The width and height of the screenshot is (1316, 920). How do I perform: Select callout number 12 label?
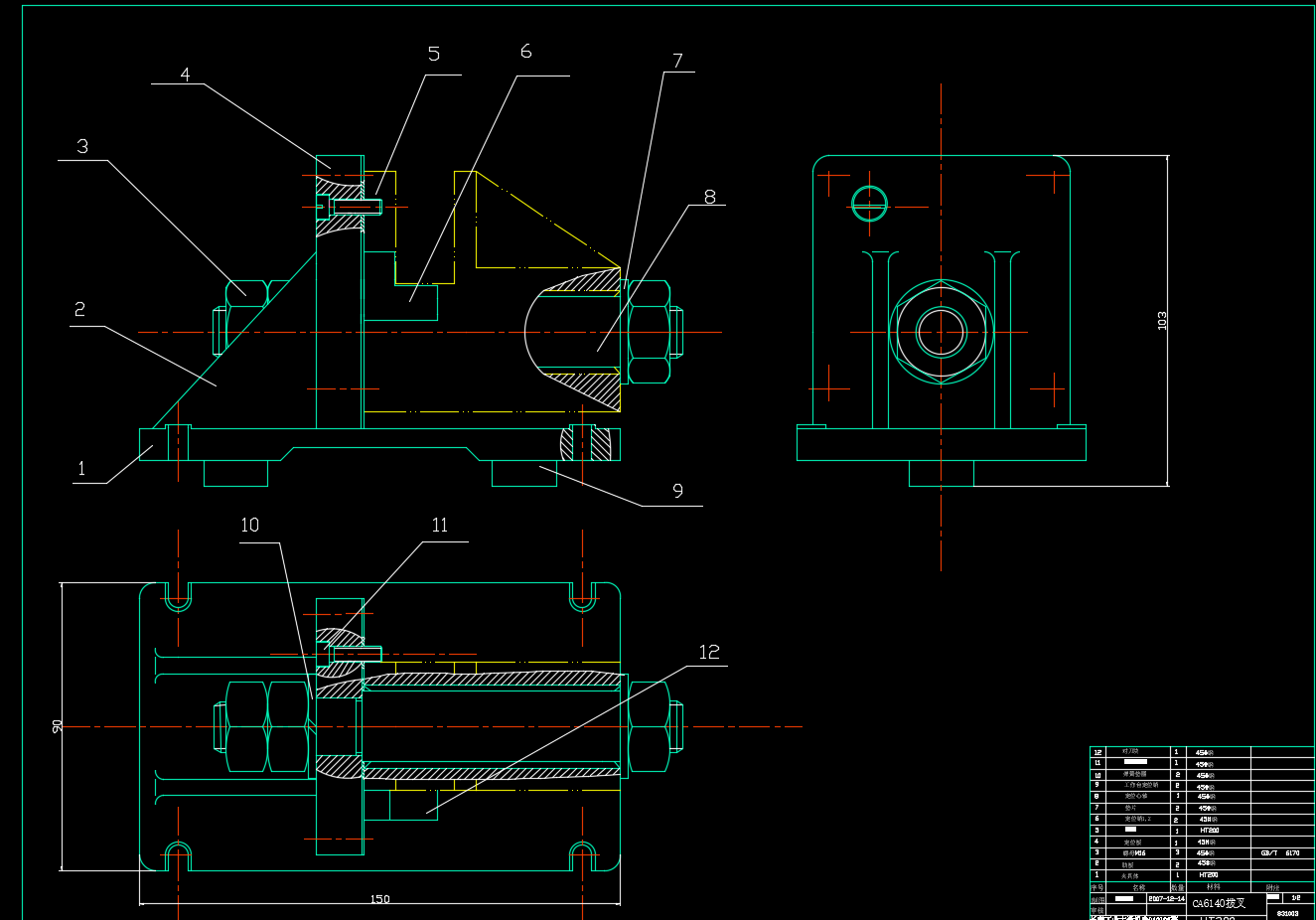(x=708, y=652)
